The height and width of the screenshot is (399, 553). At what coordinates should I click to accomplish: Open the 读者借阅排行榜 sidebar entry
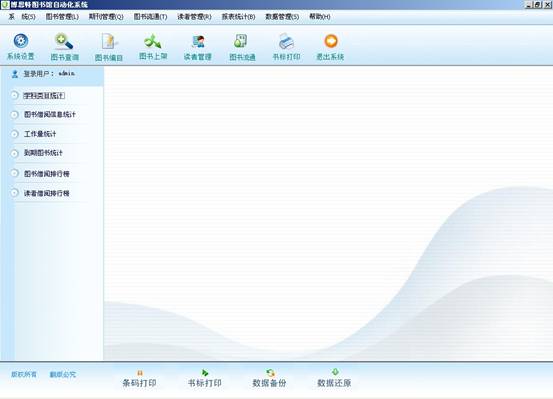point(47,193)
